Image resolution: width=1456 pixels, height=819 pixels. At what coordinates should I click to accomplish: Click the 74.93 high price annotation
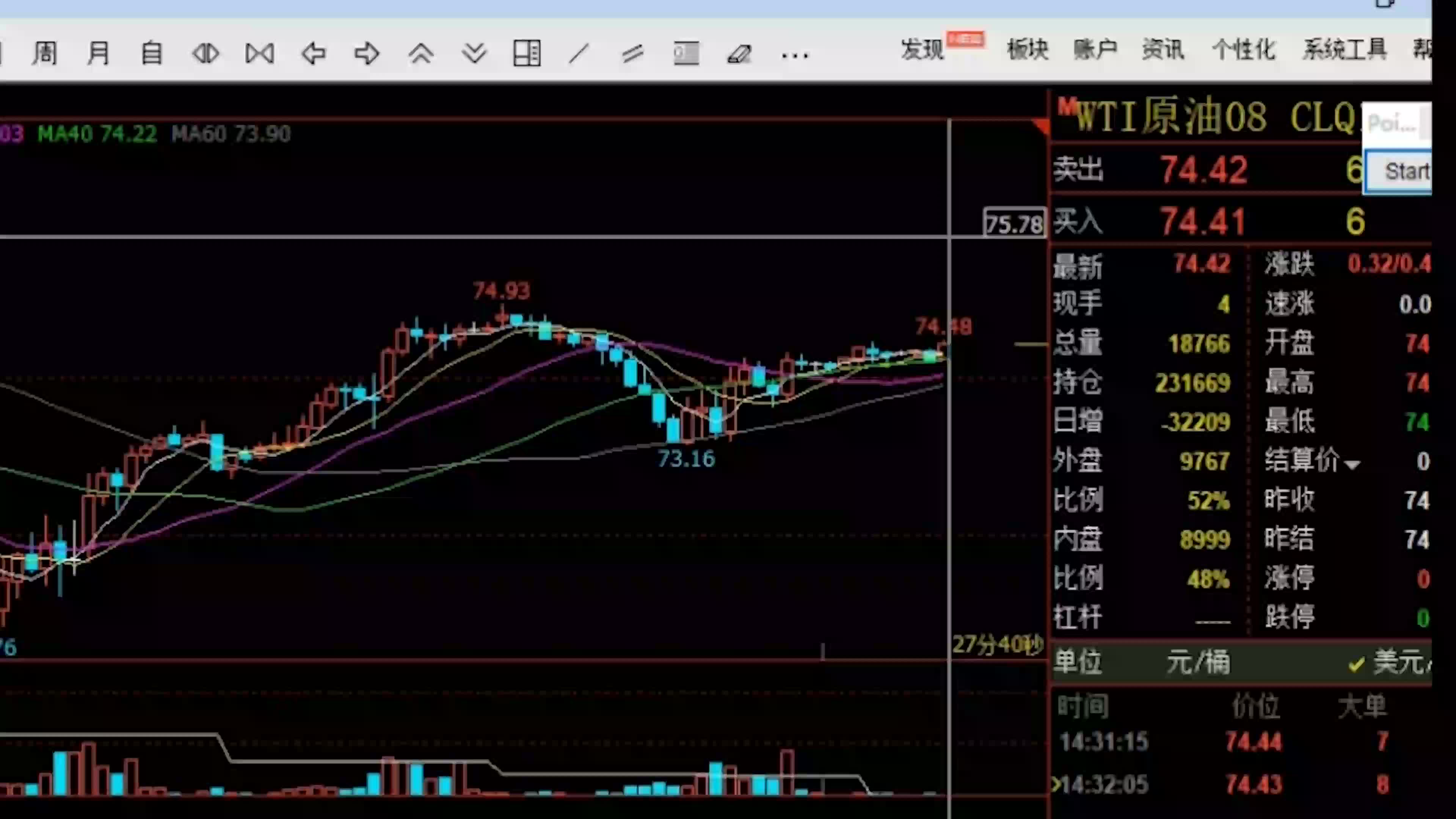(501, 291)
